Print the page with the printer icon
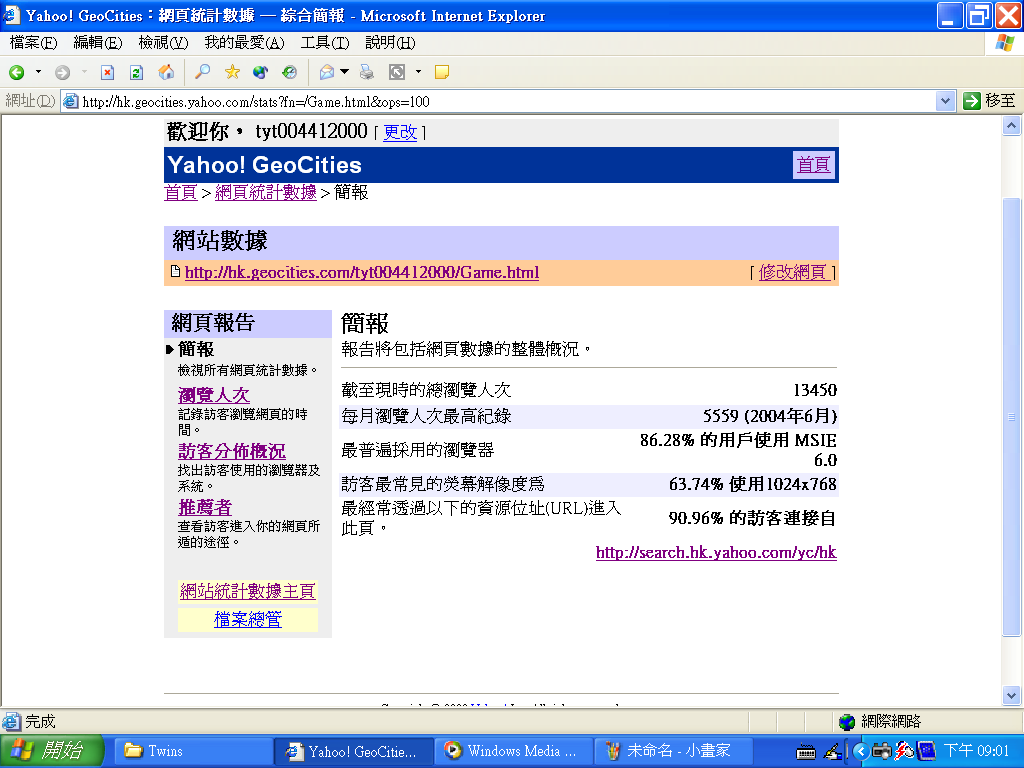Image resolution: width=1024 pixels, height=768 pixels. (367, 72)
